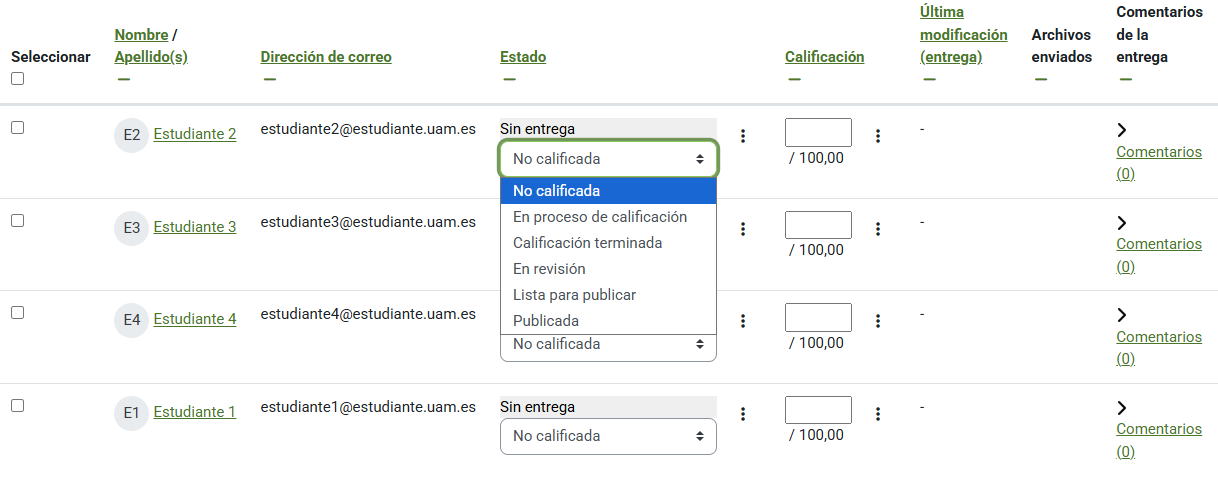Open the three-dot menu beside Estudiante 3's grade
Image resolution: width=1218 pixels, height=497 pixels.
pos(877,229)
